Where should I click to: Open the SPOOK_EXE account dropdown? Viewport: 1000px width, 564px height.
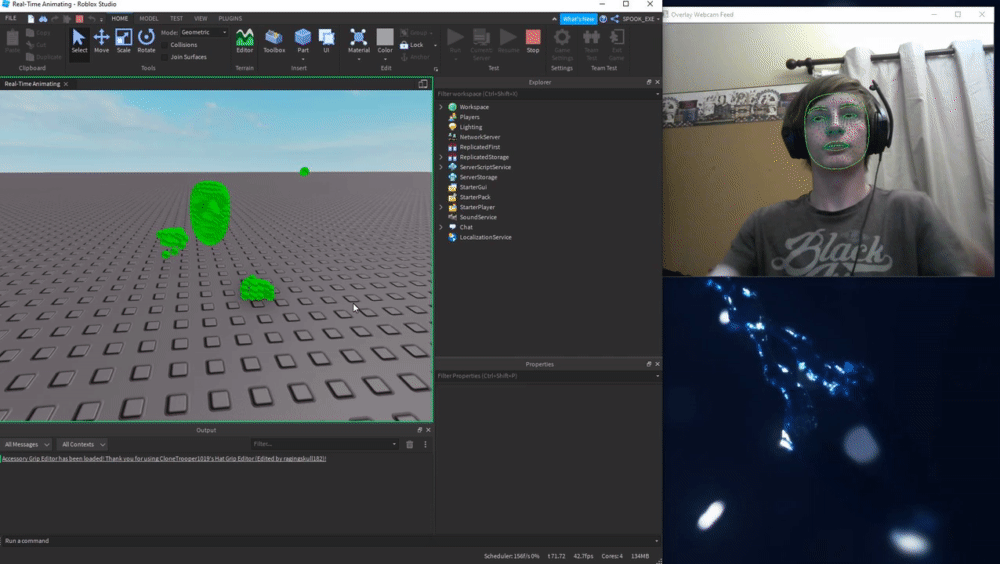point(641,19)
